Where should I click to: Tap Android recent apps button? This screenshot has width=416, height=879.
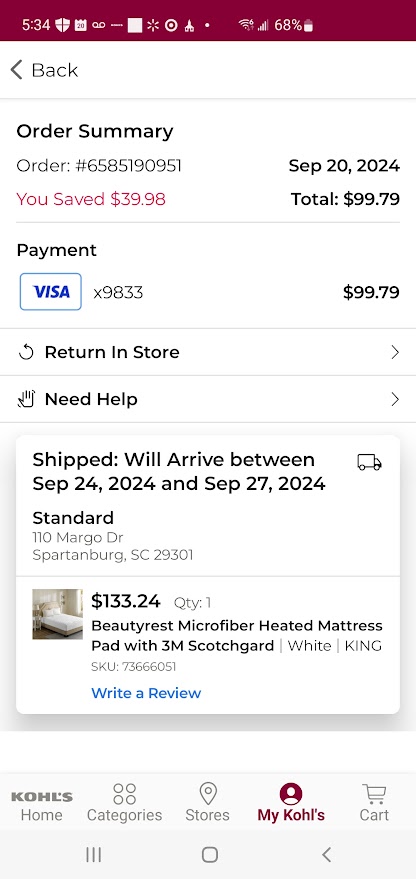[x=94, y=854]
